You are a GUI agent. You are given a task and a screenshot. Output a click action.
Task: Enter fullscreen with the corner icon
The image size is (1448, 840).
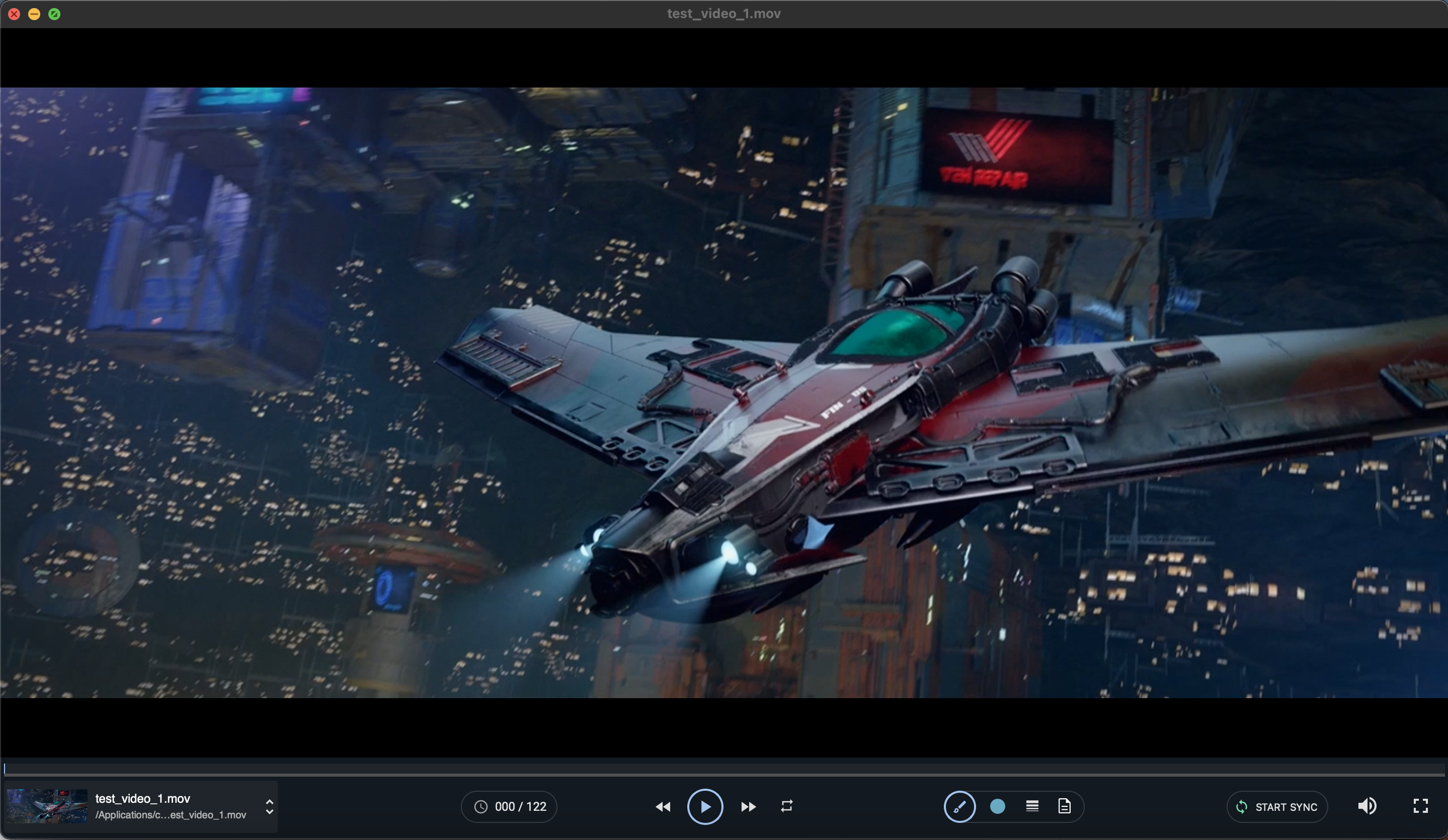1420,806
